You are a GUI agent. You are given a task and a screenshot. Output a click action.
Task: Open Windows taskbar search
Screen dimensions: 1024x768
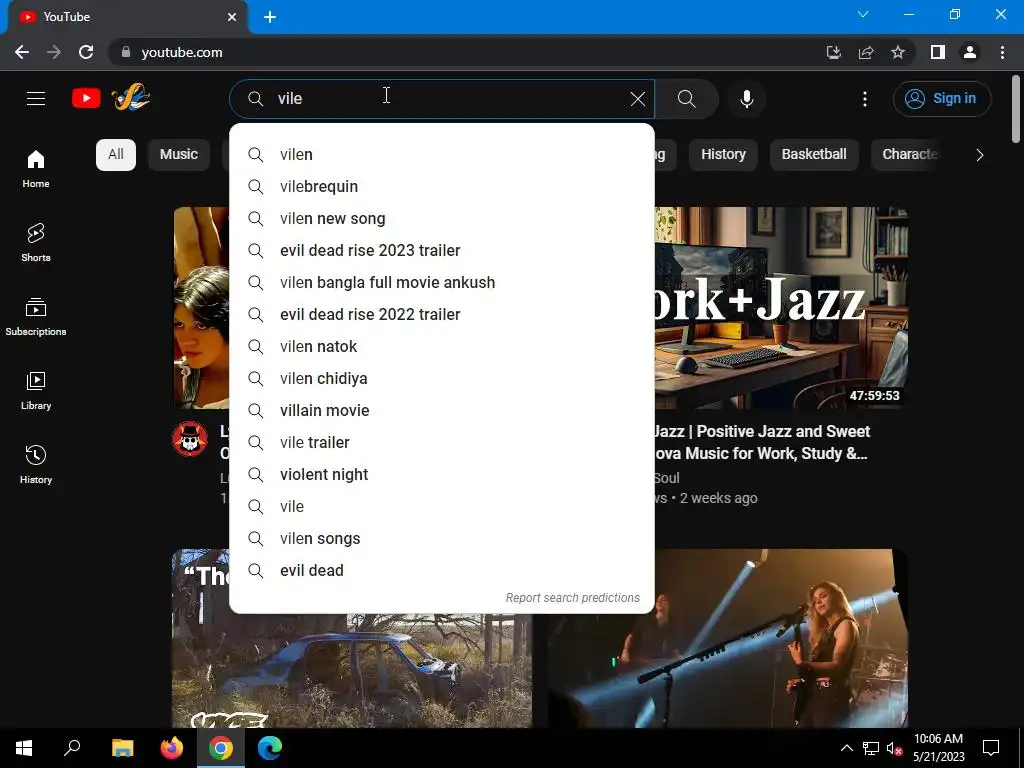click(x=72, y=748)
